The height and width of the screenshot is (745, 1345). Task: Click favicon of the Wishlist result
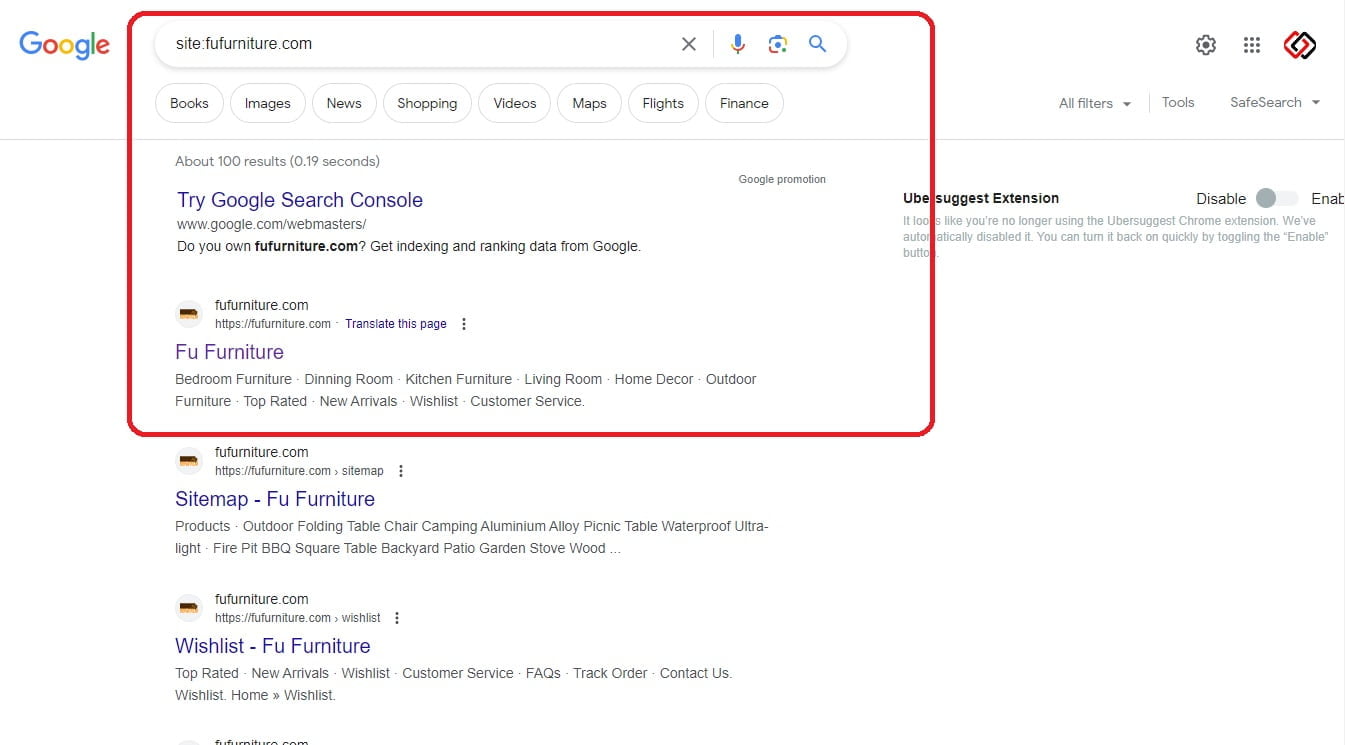coord(189,608)
